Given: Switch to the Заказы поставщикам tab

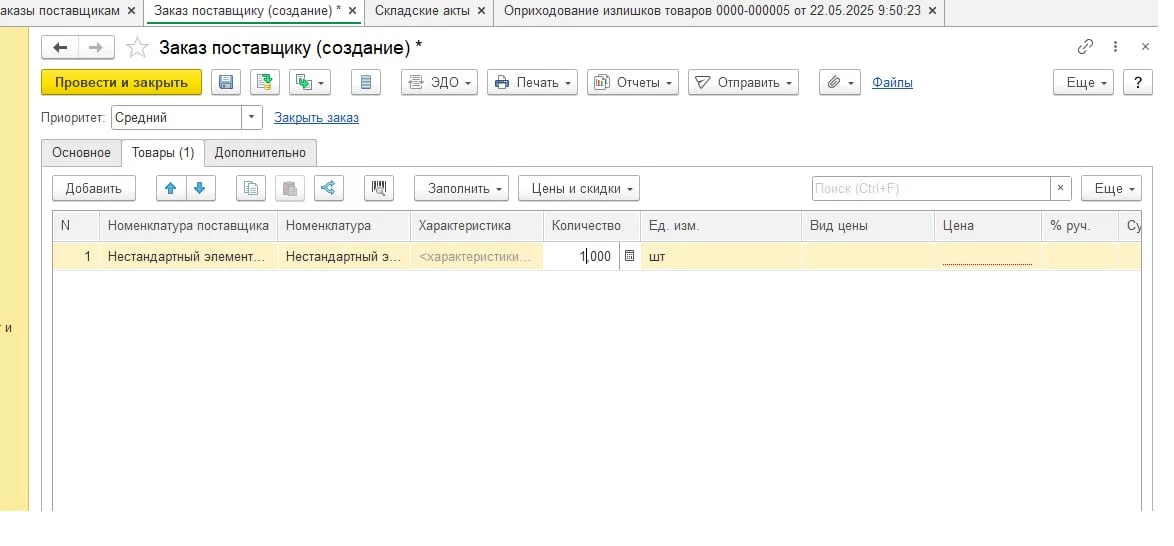Looking at the screenshot, I should (x=60, y=10).
